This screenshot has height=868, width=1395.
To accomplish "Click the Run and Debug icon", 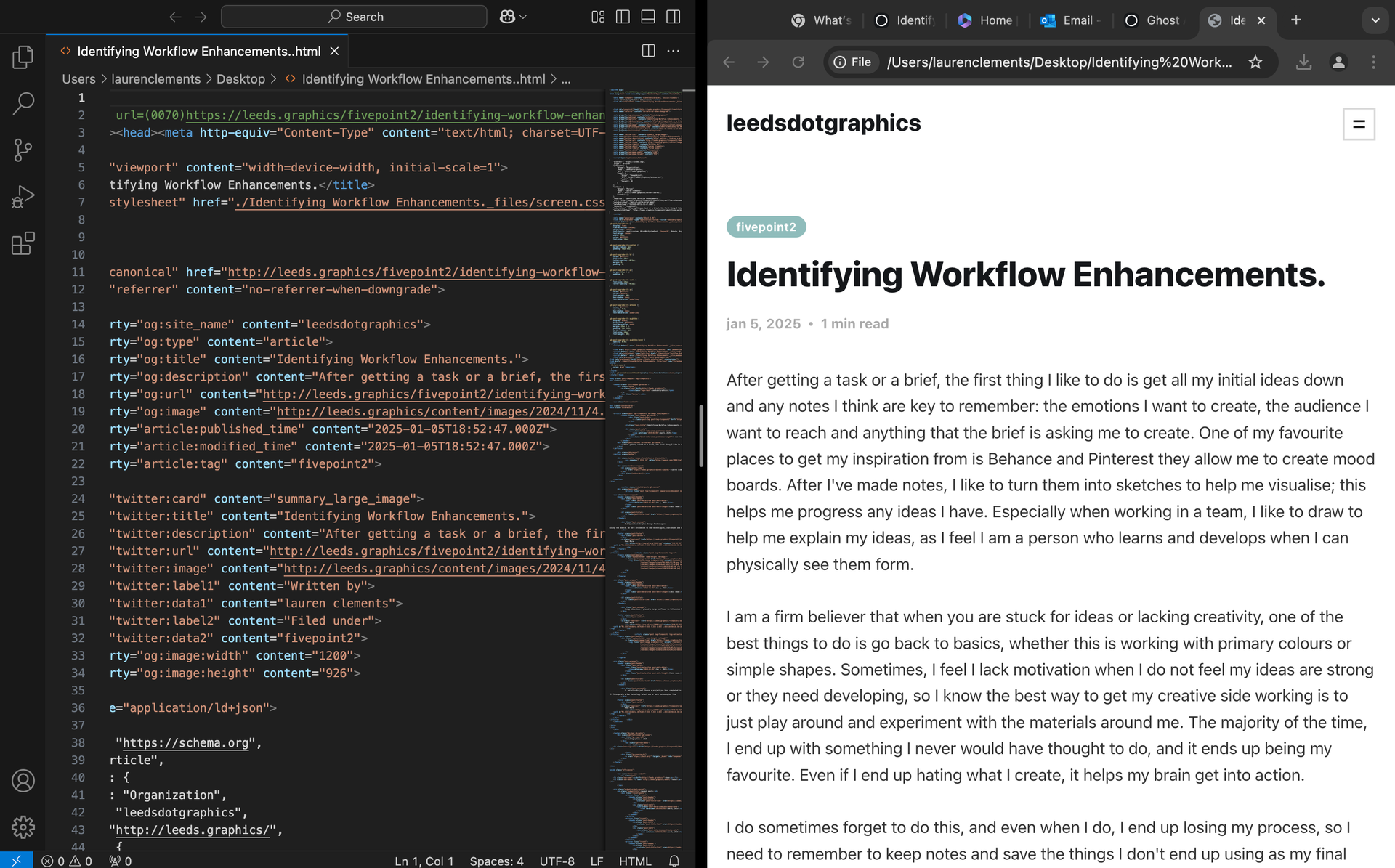I will click(23, 196).
